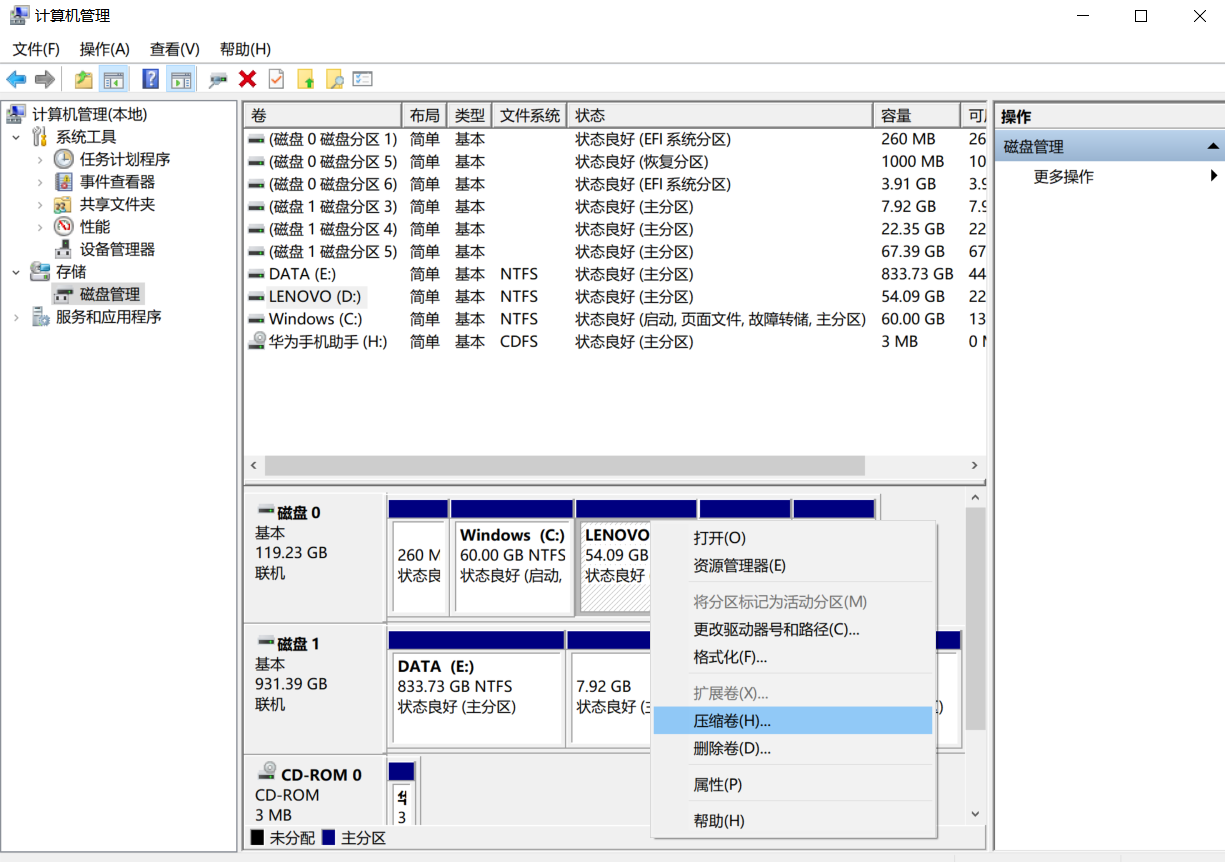
Task: Click the blue question mark Help icon
Action: pyautogui.click(x=151, y=79)
